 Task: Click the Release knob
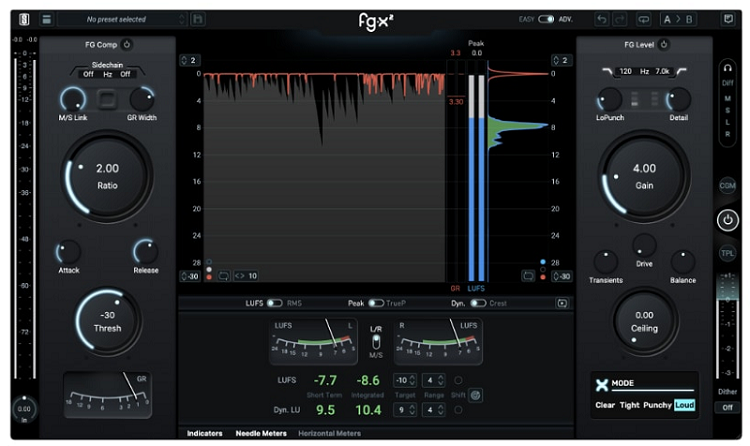point(145,252)
